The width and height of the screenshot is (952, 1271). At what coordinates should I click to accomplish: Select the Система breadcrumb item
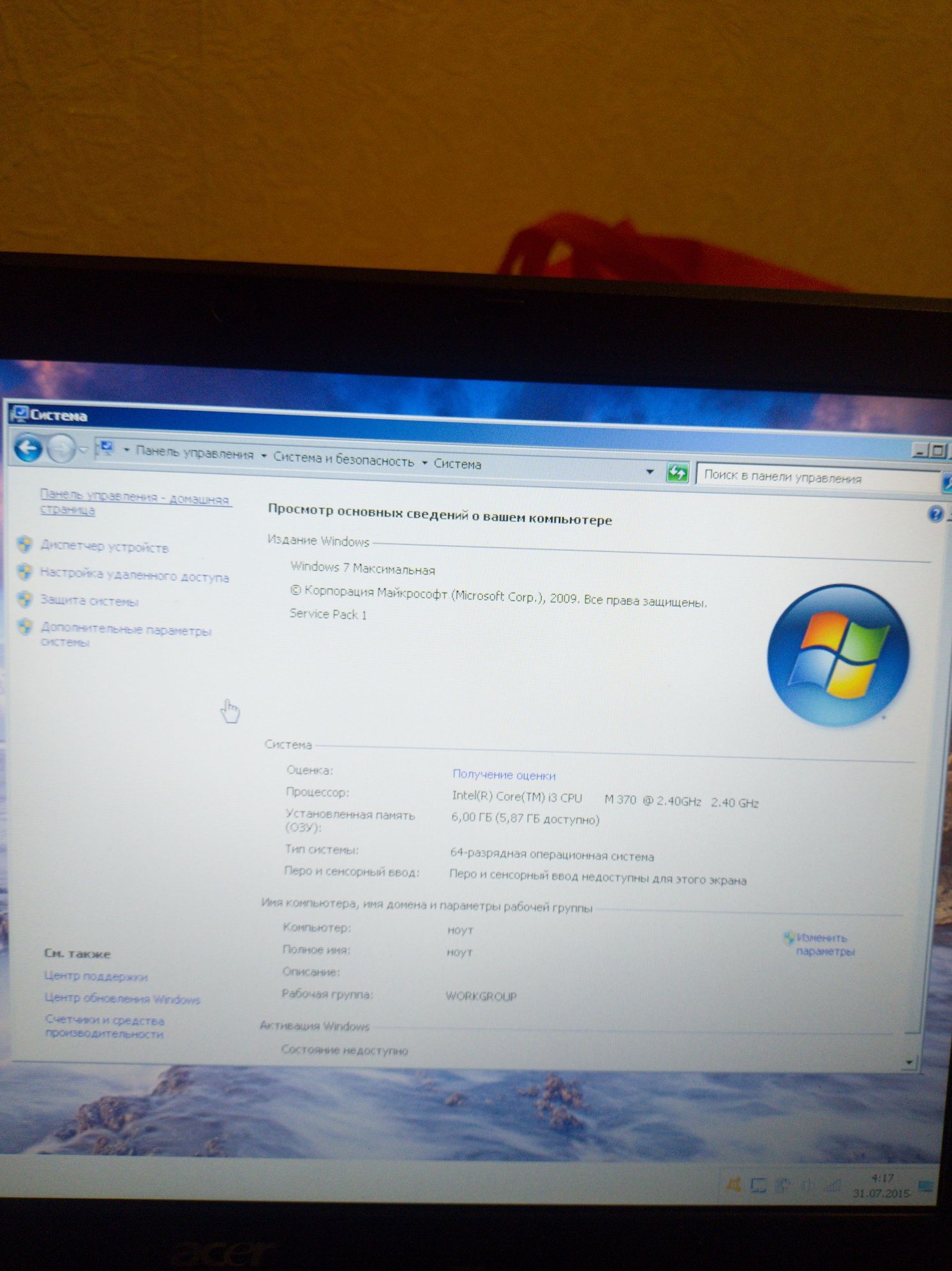coord(457,464)
